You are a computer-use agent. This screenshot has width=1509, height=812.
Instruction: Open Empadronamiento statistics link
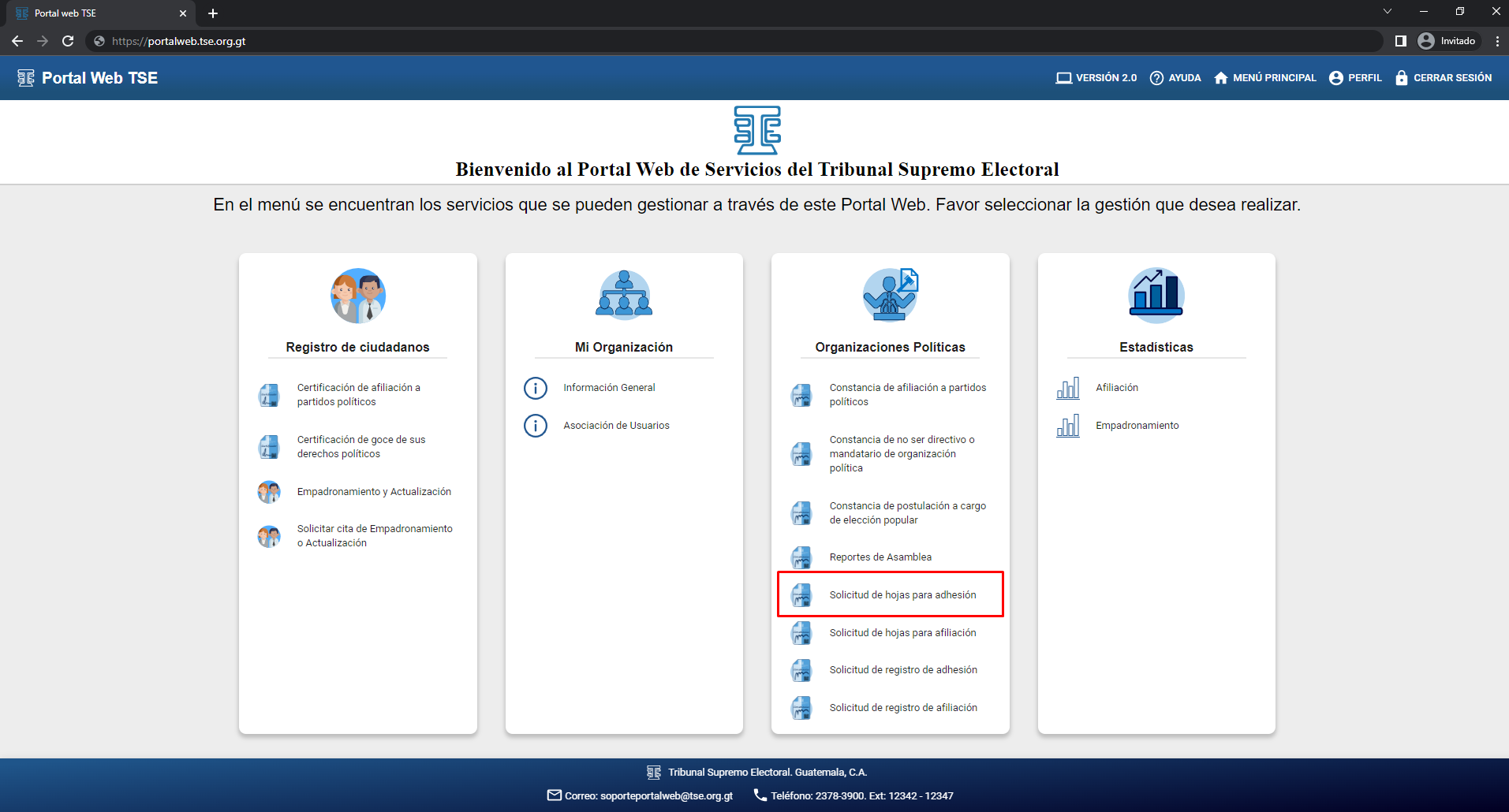click(1137, 426)
